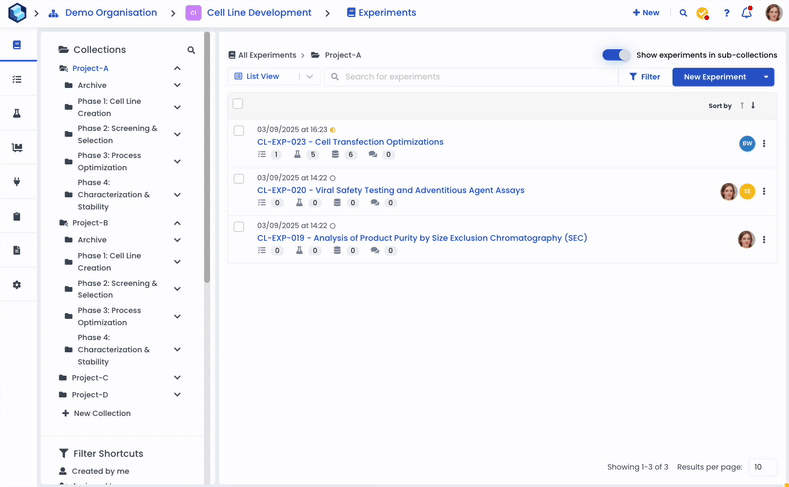Open three-dot menu for CL-EXP-020
789x487 pixels.
[x=764, y=191]
